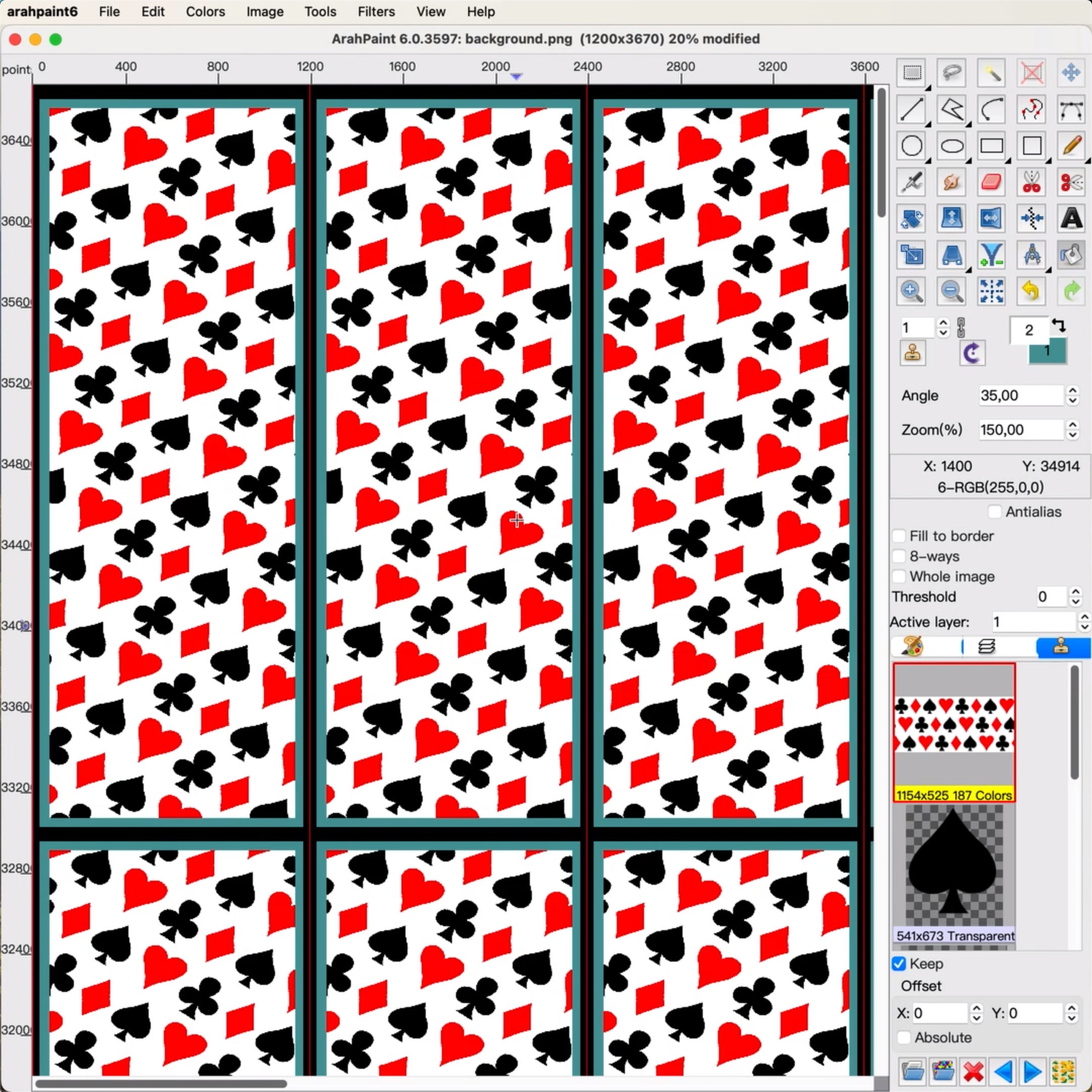1092x1092 pixels.
Task: Switch to the layers tab icon
Action: pos(986,647)
